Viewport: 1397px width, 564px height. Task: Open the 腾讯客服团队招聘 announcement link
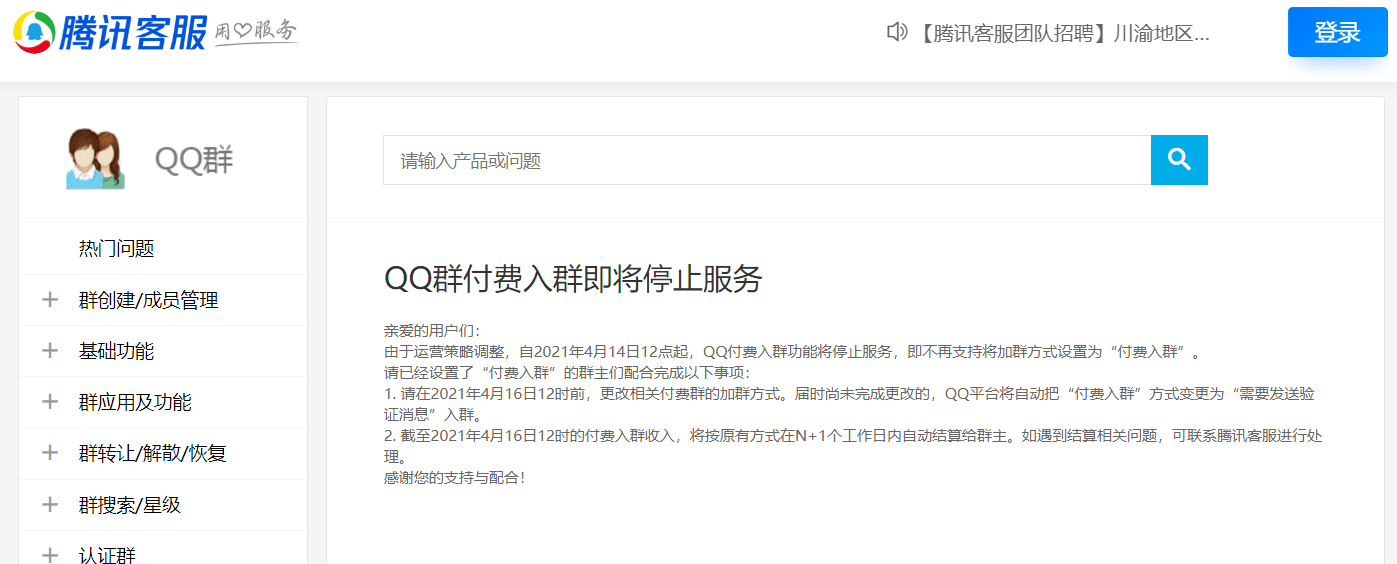click(x=1063, y=33)
